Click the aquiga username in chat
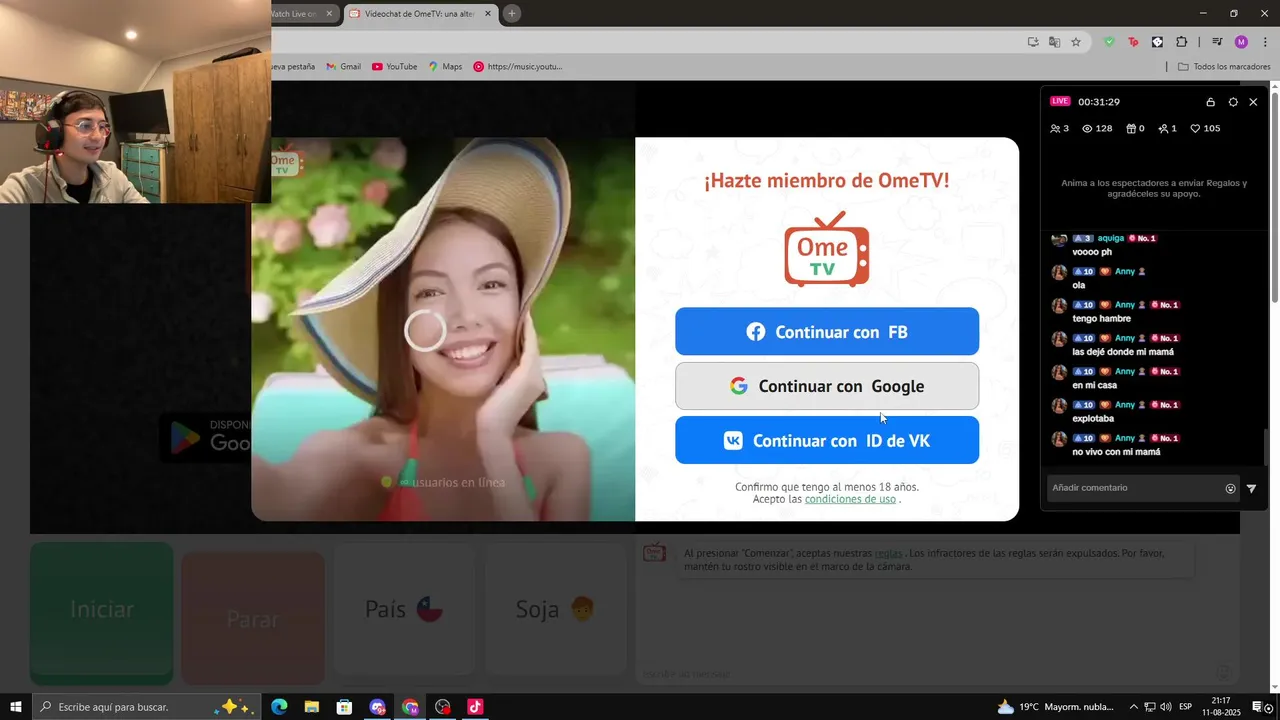The height and width of the screenshot is (720, 1280). pyautogui.click(x=1111, y=238)
